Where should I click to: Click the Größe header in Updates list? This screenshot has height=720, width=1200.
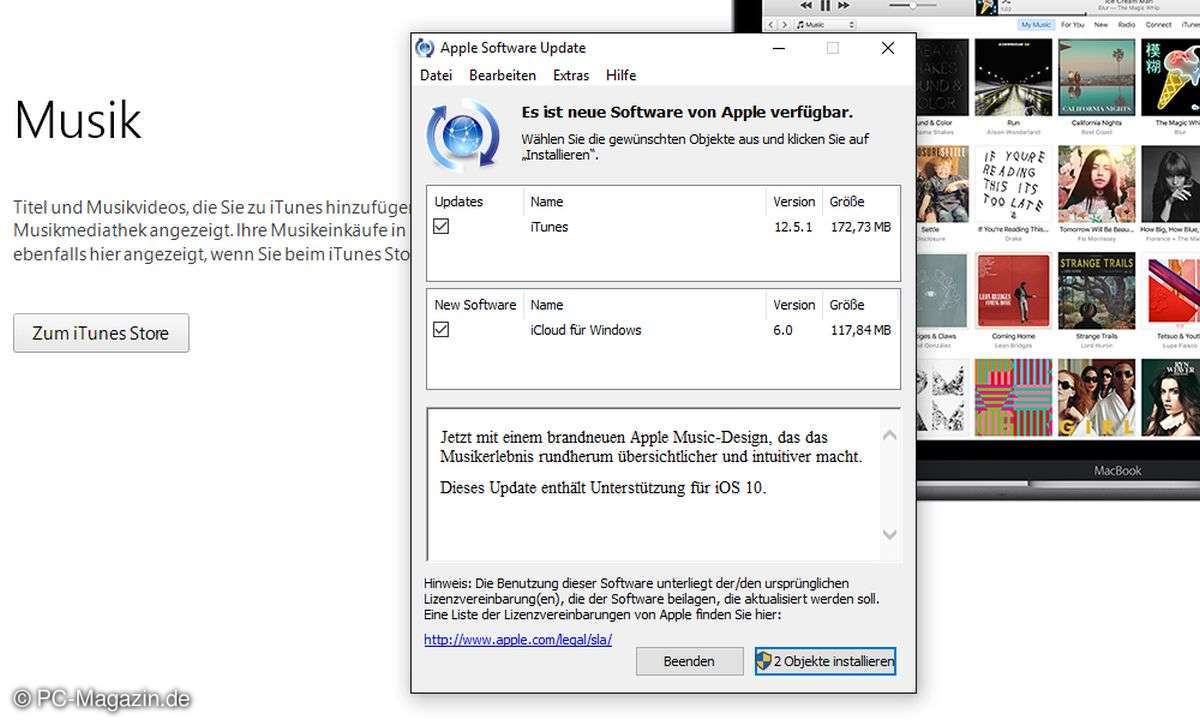[847, 201]
